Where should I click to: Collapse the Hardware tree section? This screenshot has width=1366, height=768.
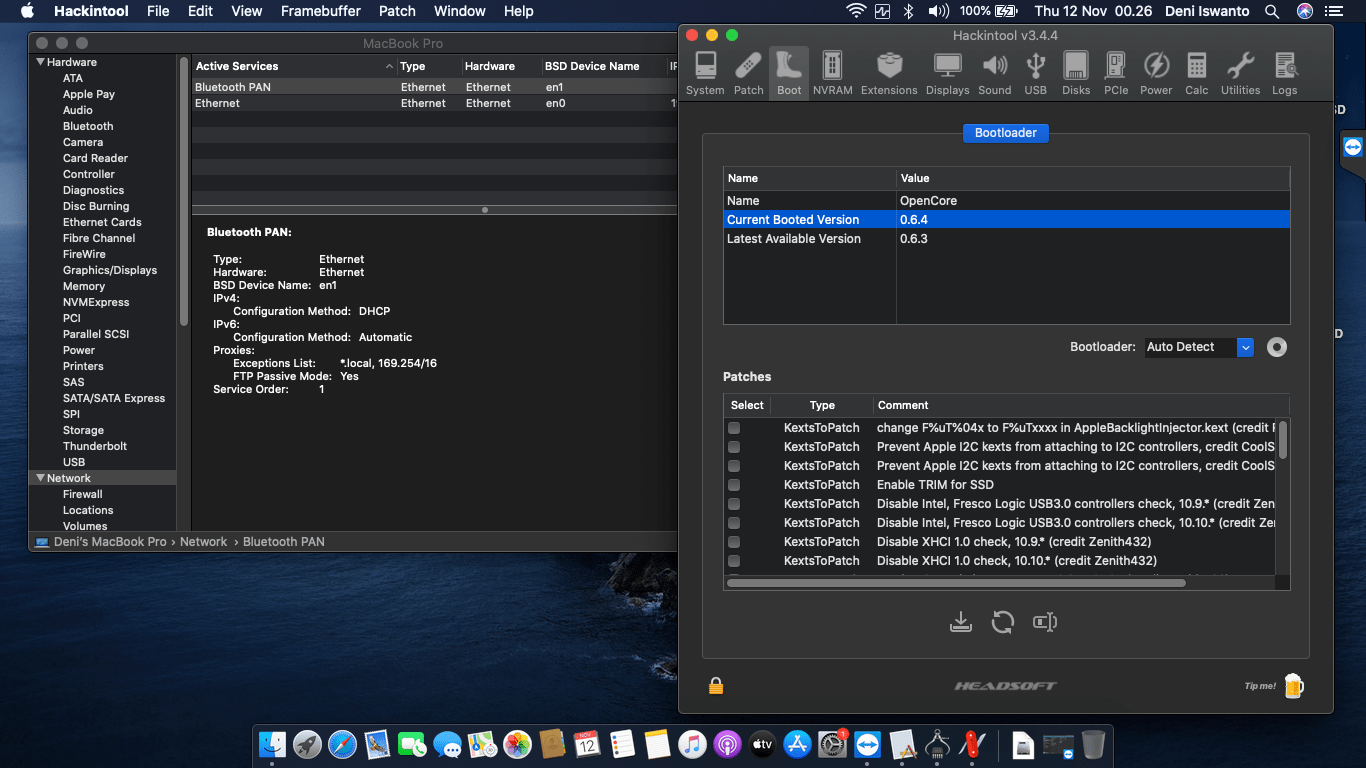40,62
